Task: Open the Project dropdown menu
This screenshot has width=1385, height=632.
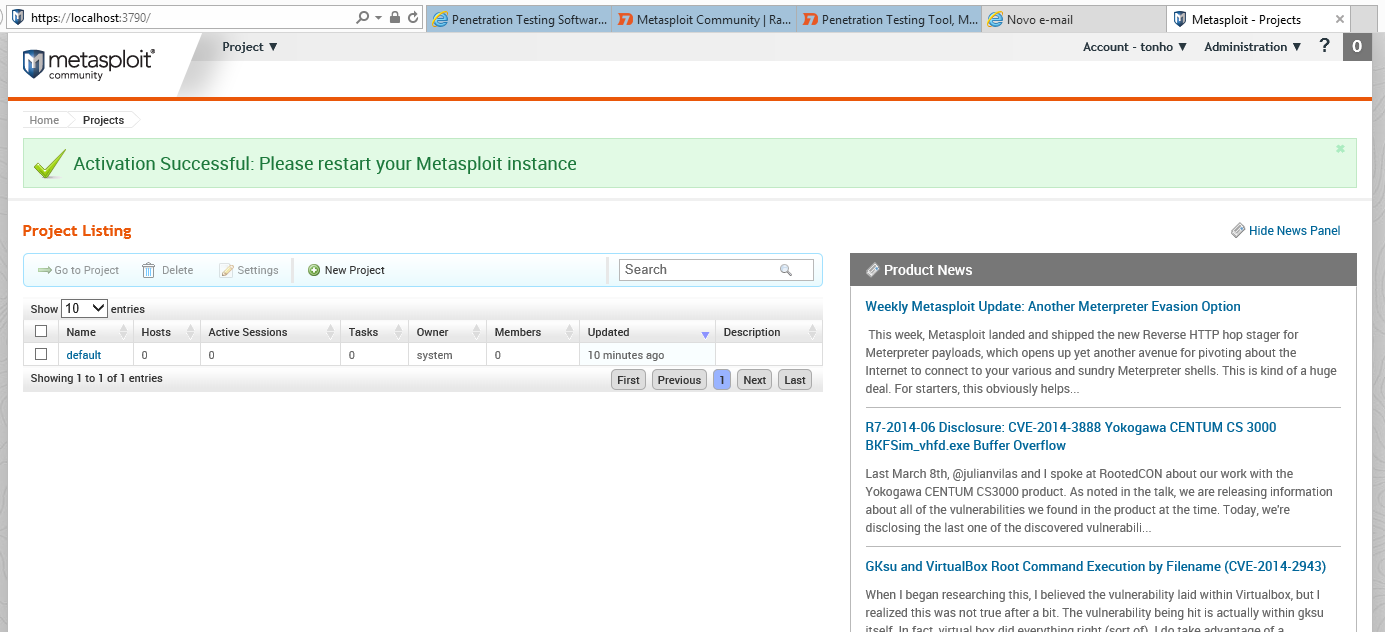Action: [x=250, y=47]
